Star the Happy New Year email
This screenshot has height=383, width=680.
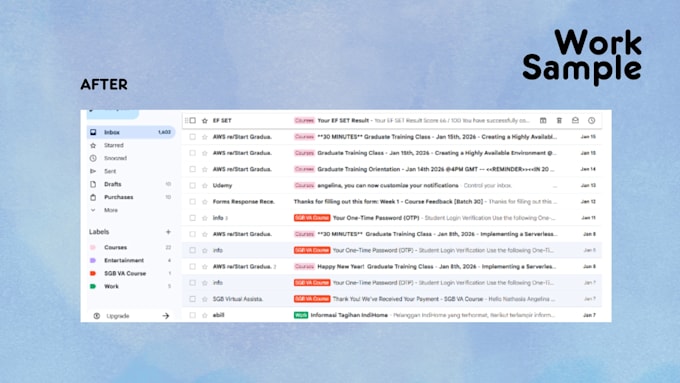pyautogui.click(x=205, y=267)
